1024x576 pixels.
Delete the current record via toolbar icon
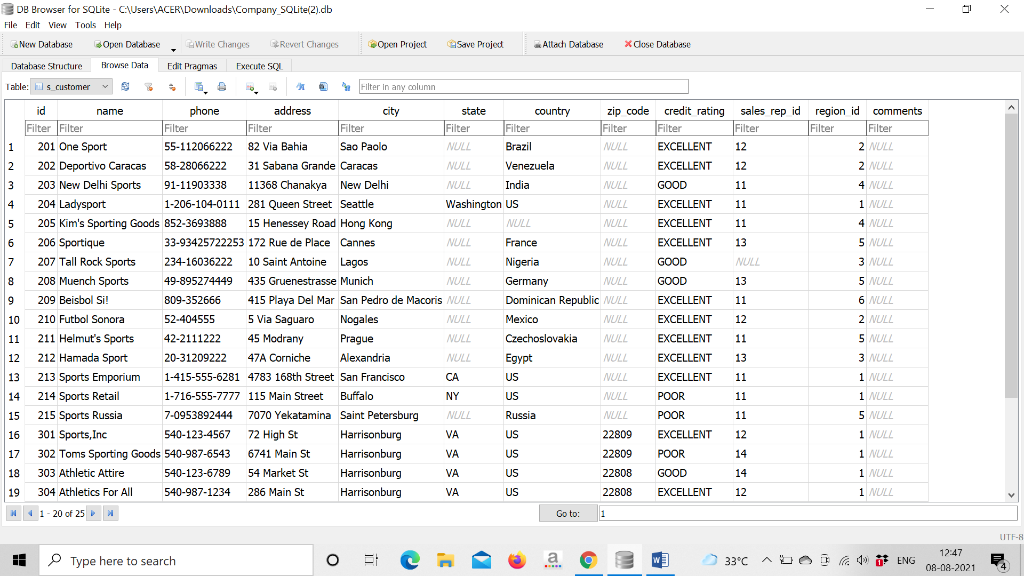coord(273,86)
